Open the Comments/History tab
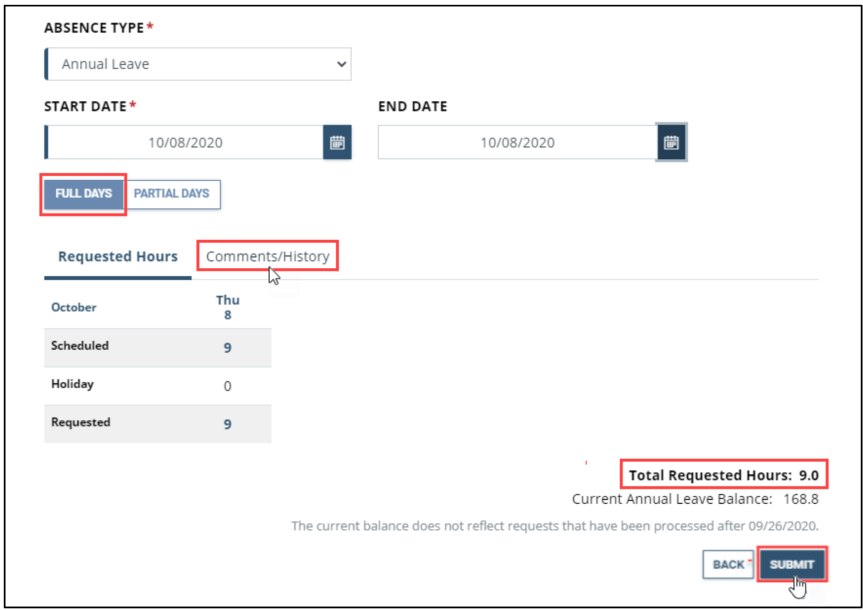Viewport: 863px width, 610px height. click(x=267, y=256)
